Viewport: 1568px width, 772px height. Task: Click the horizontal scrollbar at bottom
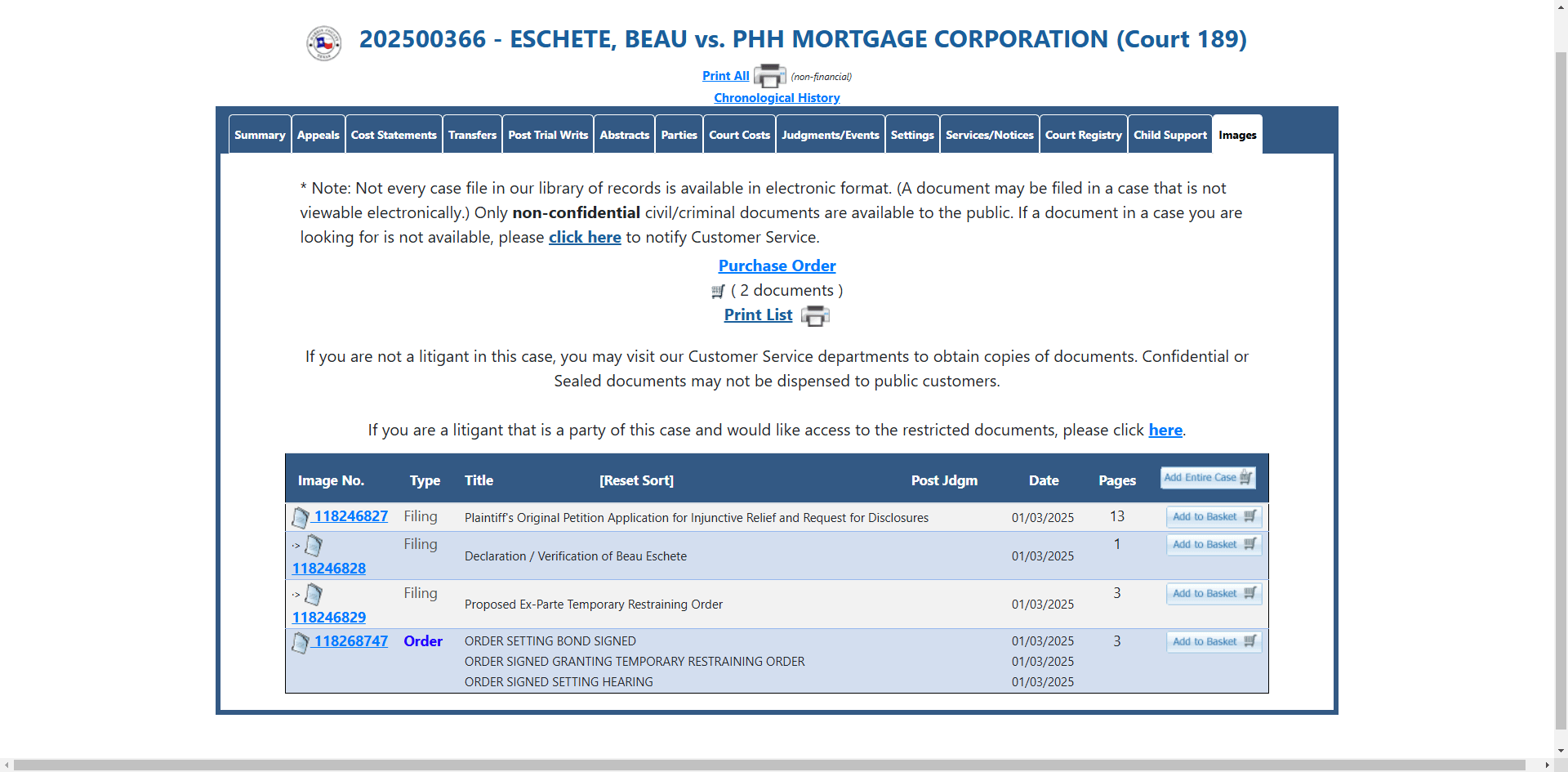click(769, 765)
